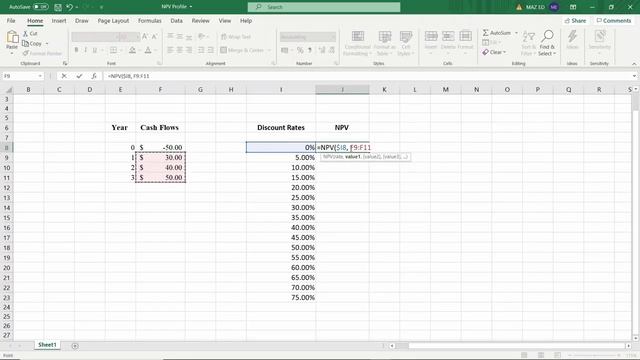This screenshot has width=640, height=360.
Task: Select the Sheet1 tab
Action: 47,345
